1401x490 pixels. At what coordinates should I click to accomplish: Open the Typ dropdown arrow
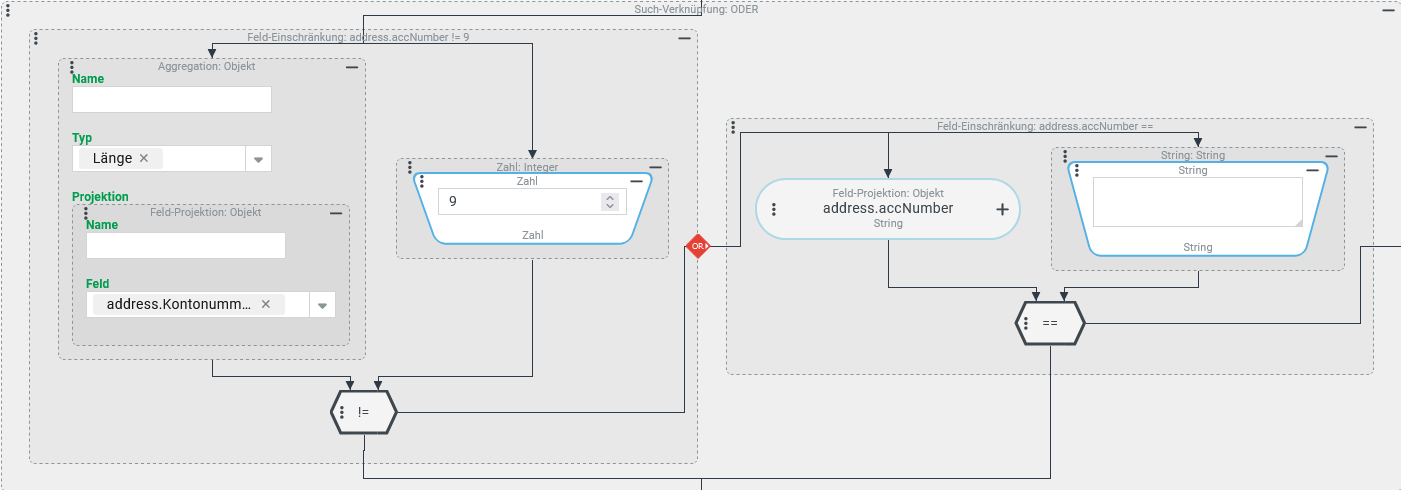point(258,159)
